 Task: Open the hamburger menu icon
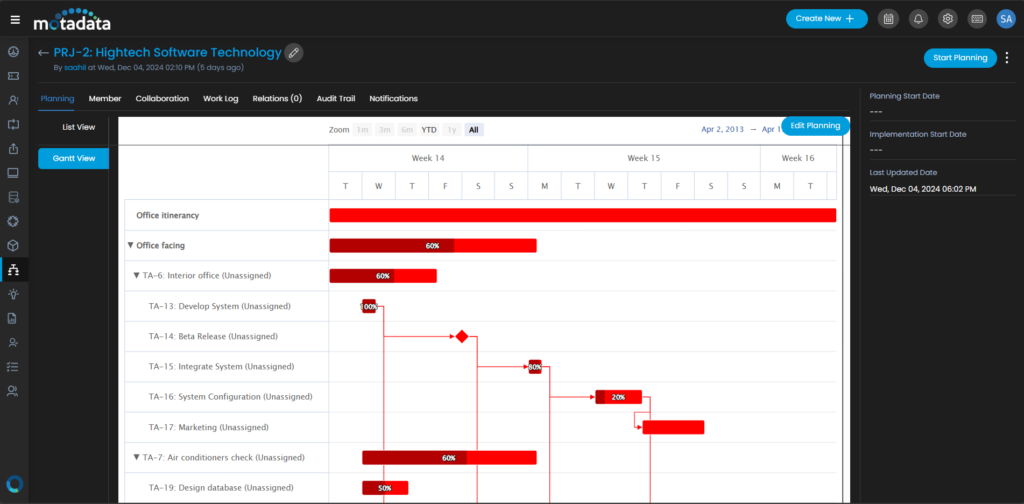(x=15, y=19)
